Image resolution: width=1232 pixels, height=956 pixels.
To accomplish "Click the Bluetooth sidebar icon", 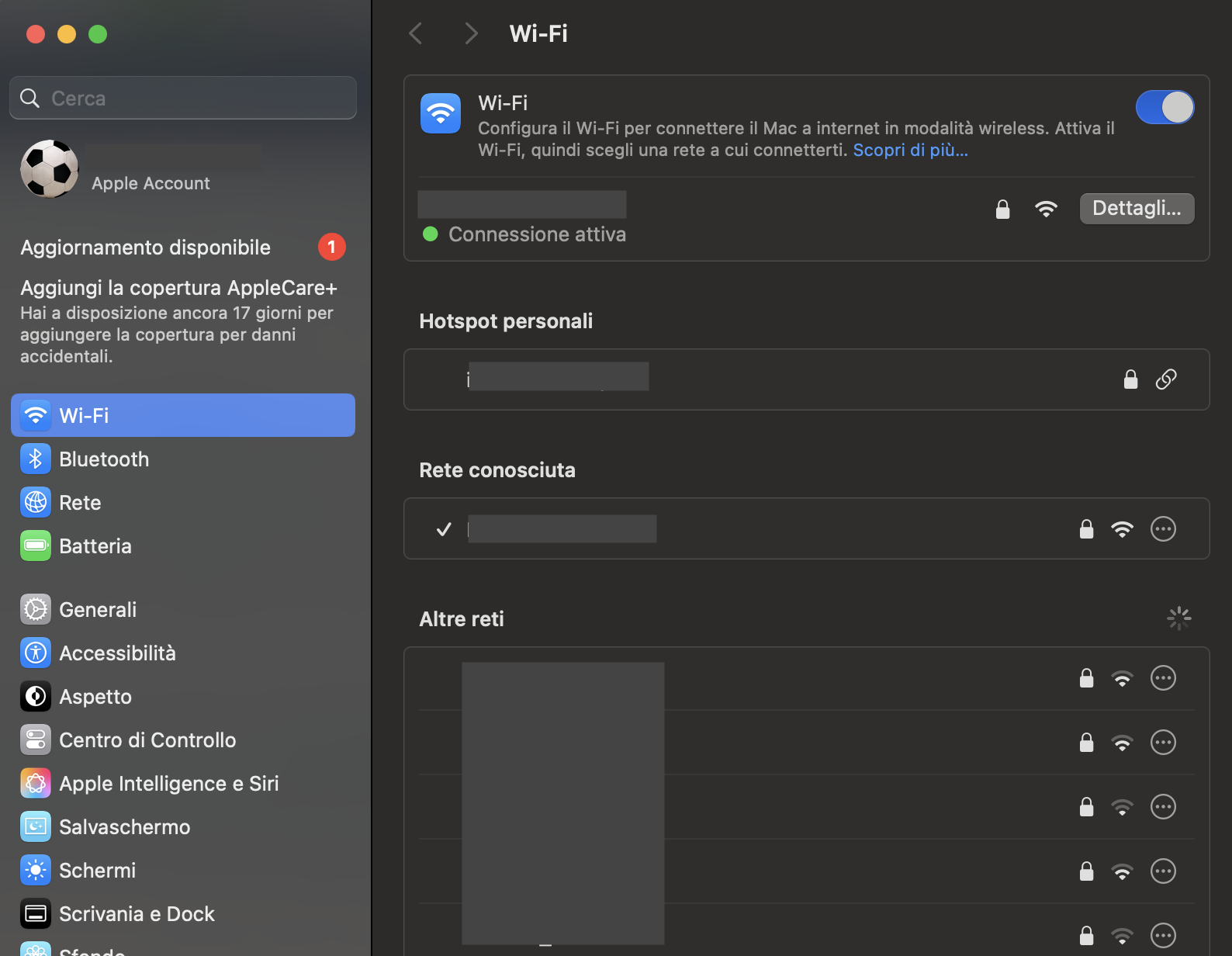I will [36, 459].
